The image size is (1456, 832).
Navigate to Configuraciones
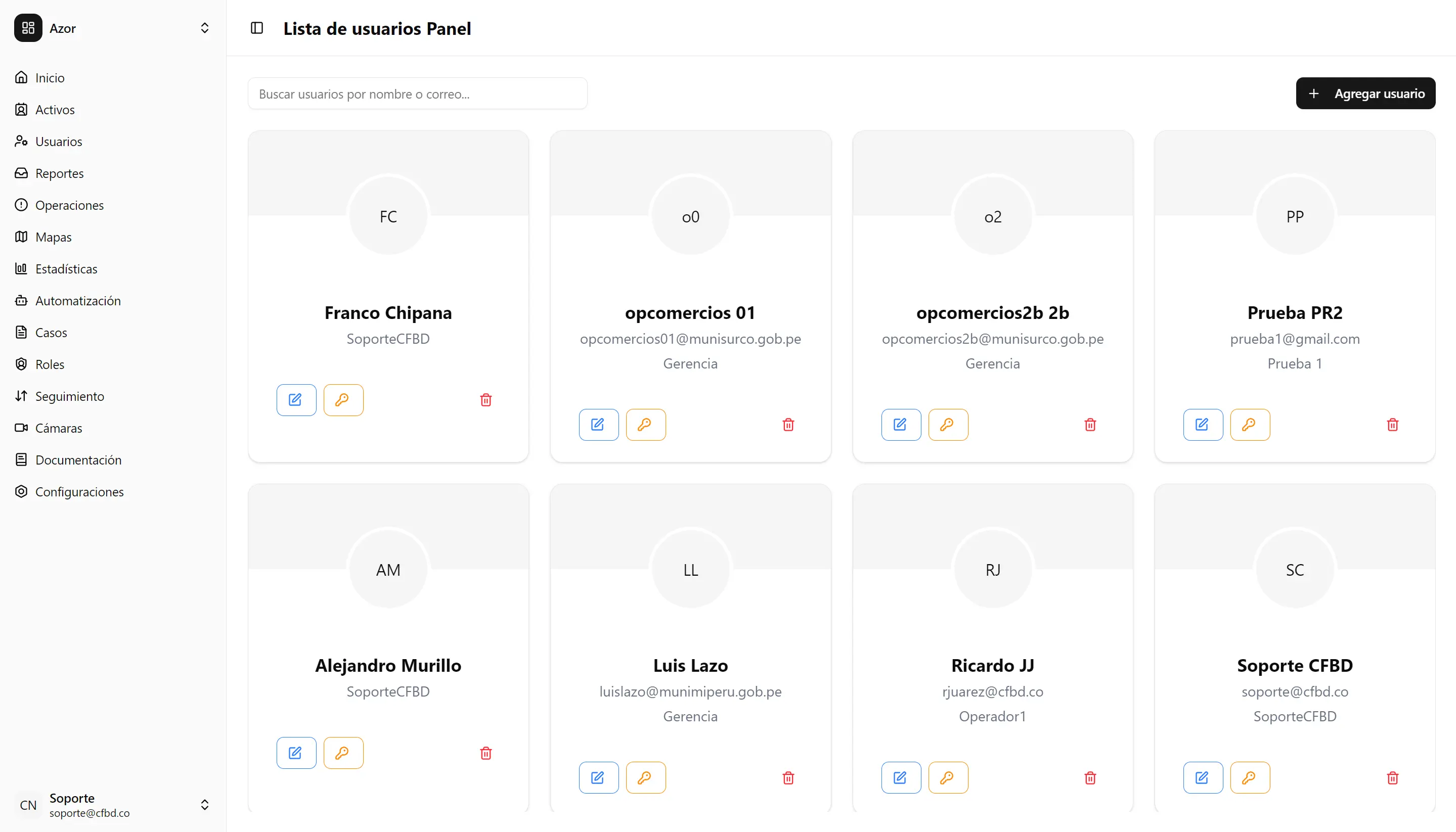[79, 492]
